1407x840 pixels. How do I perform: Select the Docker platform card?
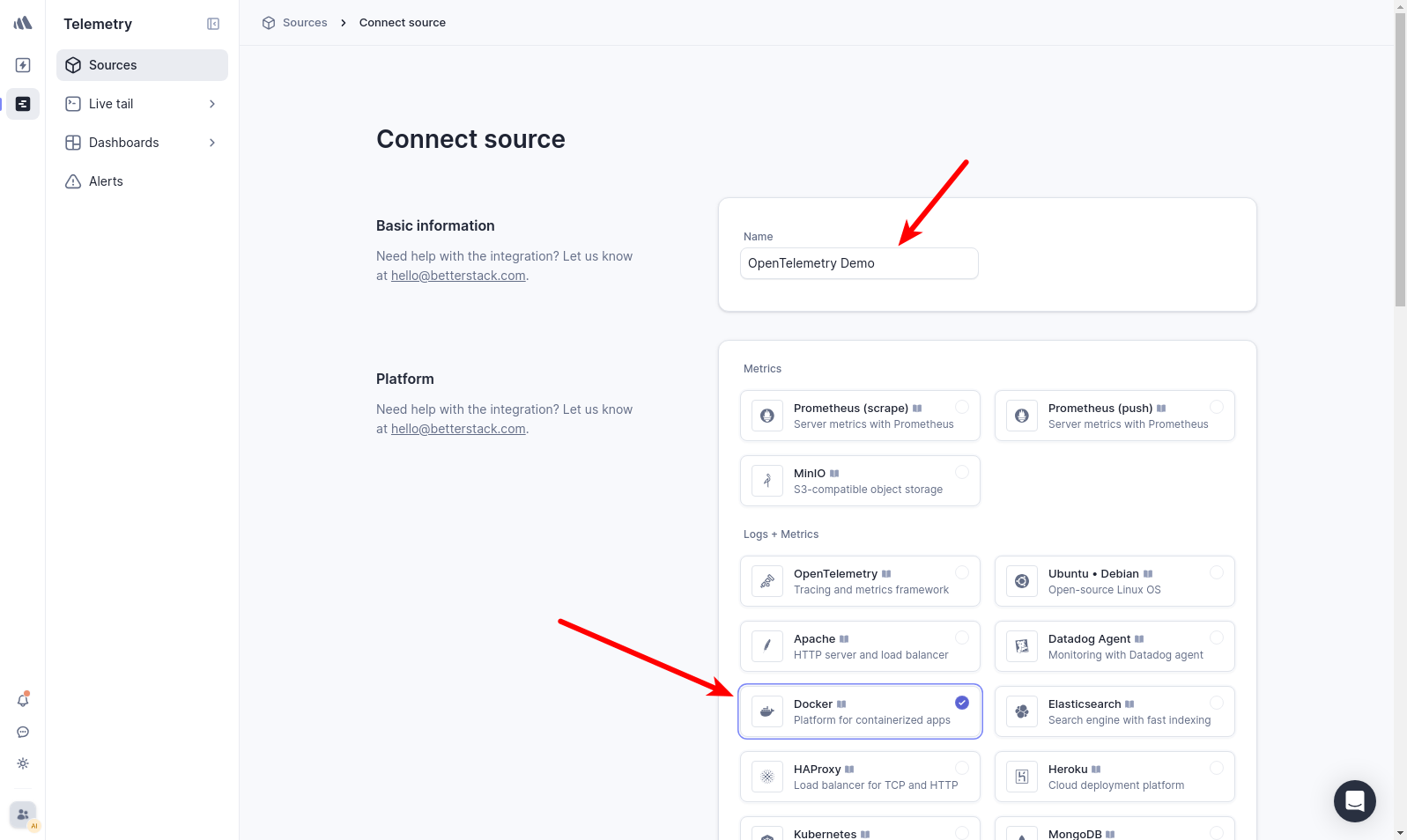tap(859, 711)
